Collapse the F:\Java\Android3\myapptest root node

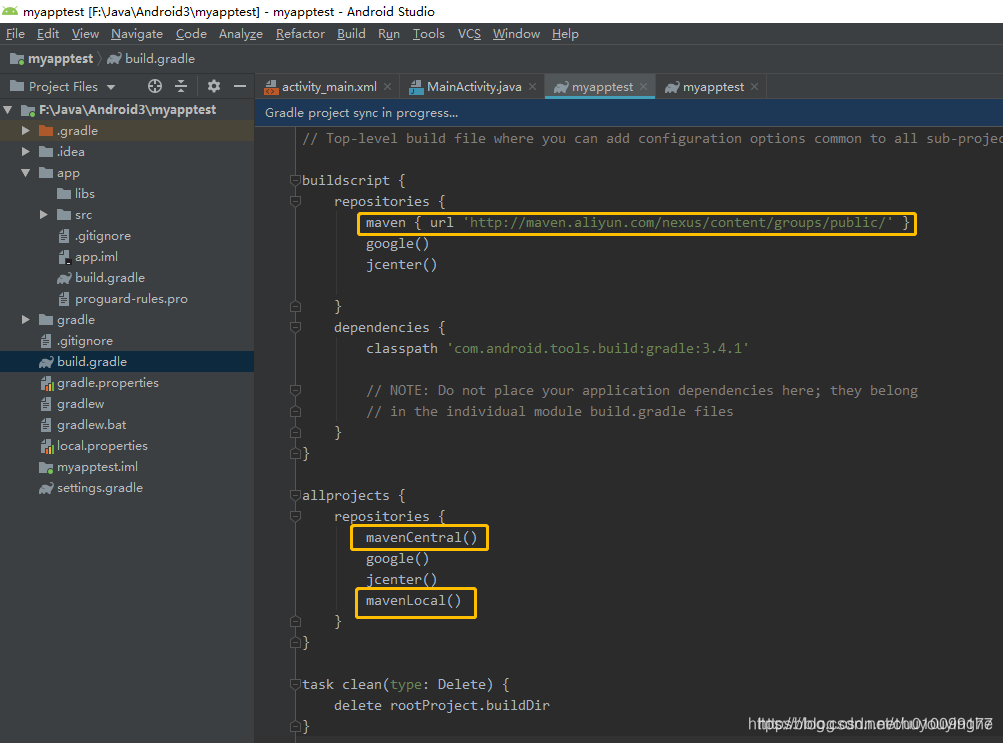(8, 110)
